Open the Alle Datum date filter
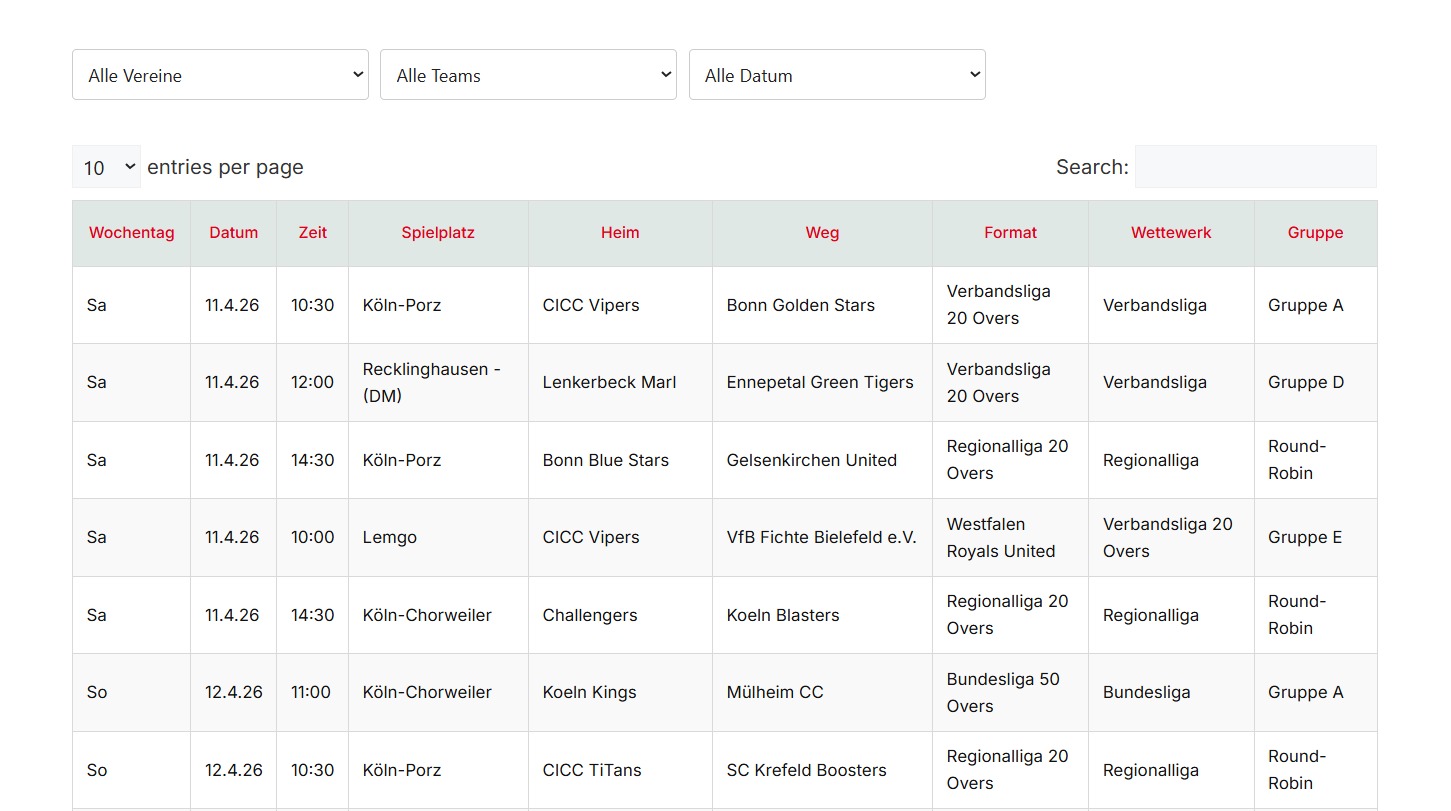The height and width of the screenshot is (811, 1451). (x=837, y=75)
